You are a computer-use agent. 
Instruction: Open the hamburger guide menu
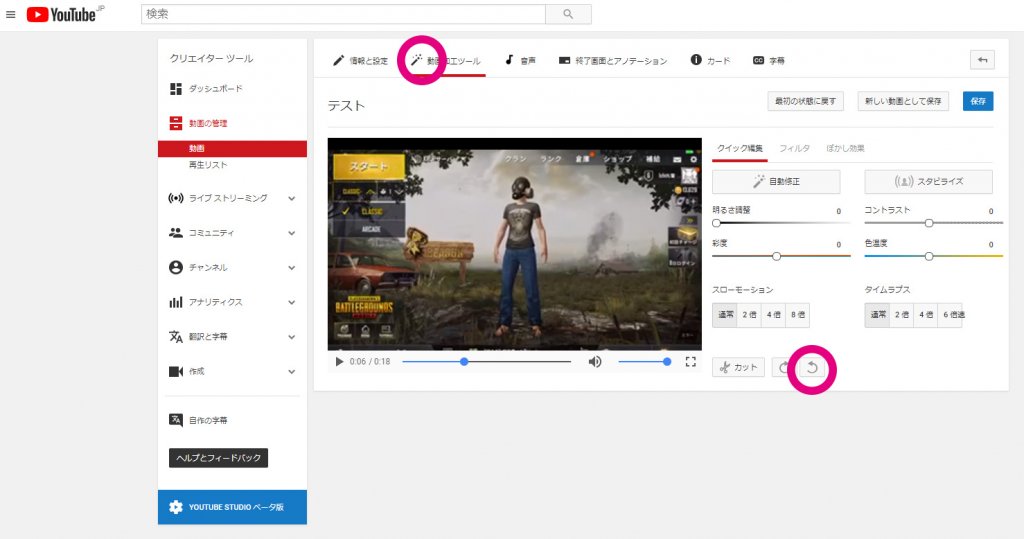tap(10, 14)
